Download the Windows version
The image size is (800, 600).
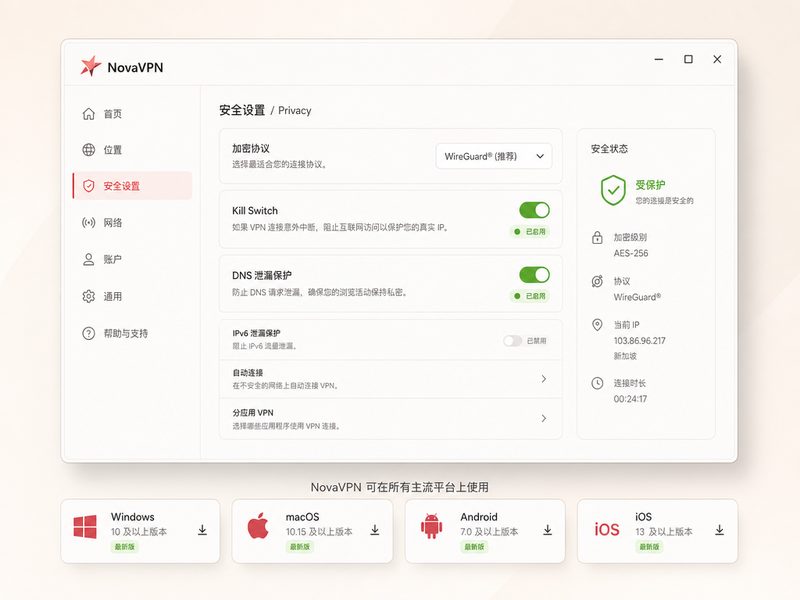(203, 530)
